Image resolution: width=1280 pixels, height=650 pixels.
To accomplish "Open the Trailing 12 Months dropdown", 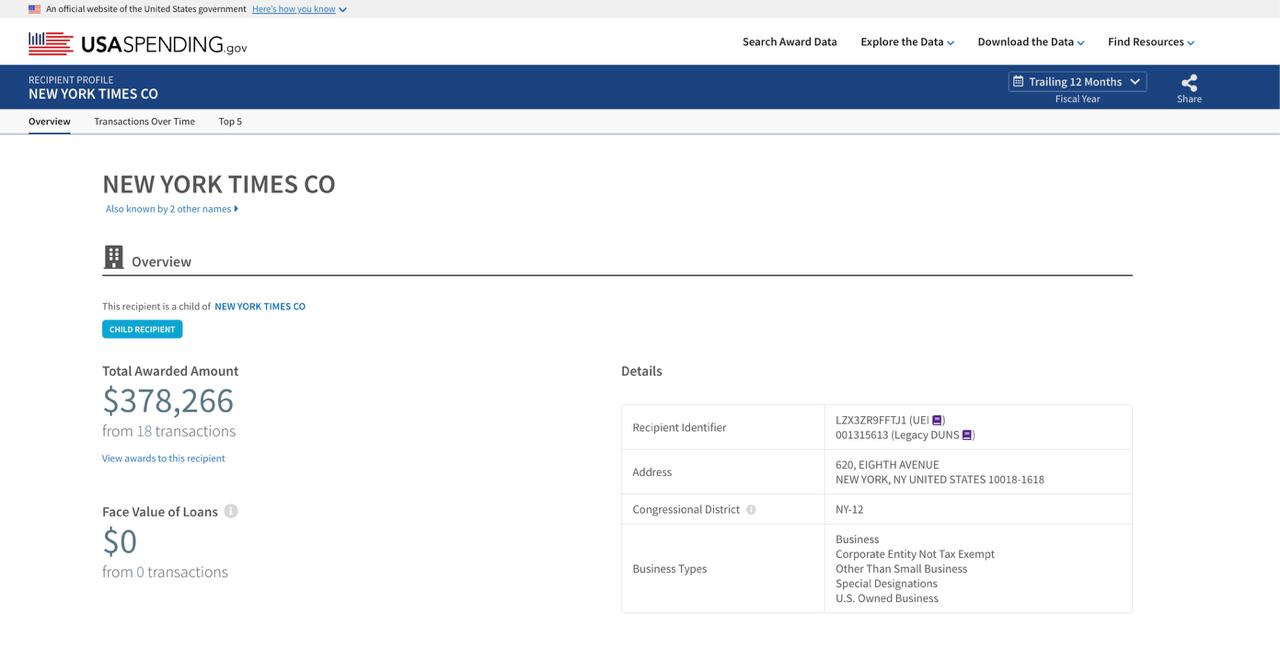I will coord(1077,82).
